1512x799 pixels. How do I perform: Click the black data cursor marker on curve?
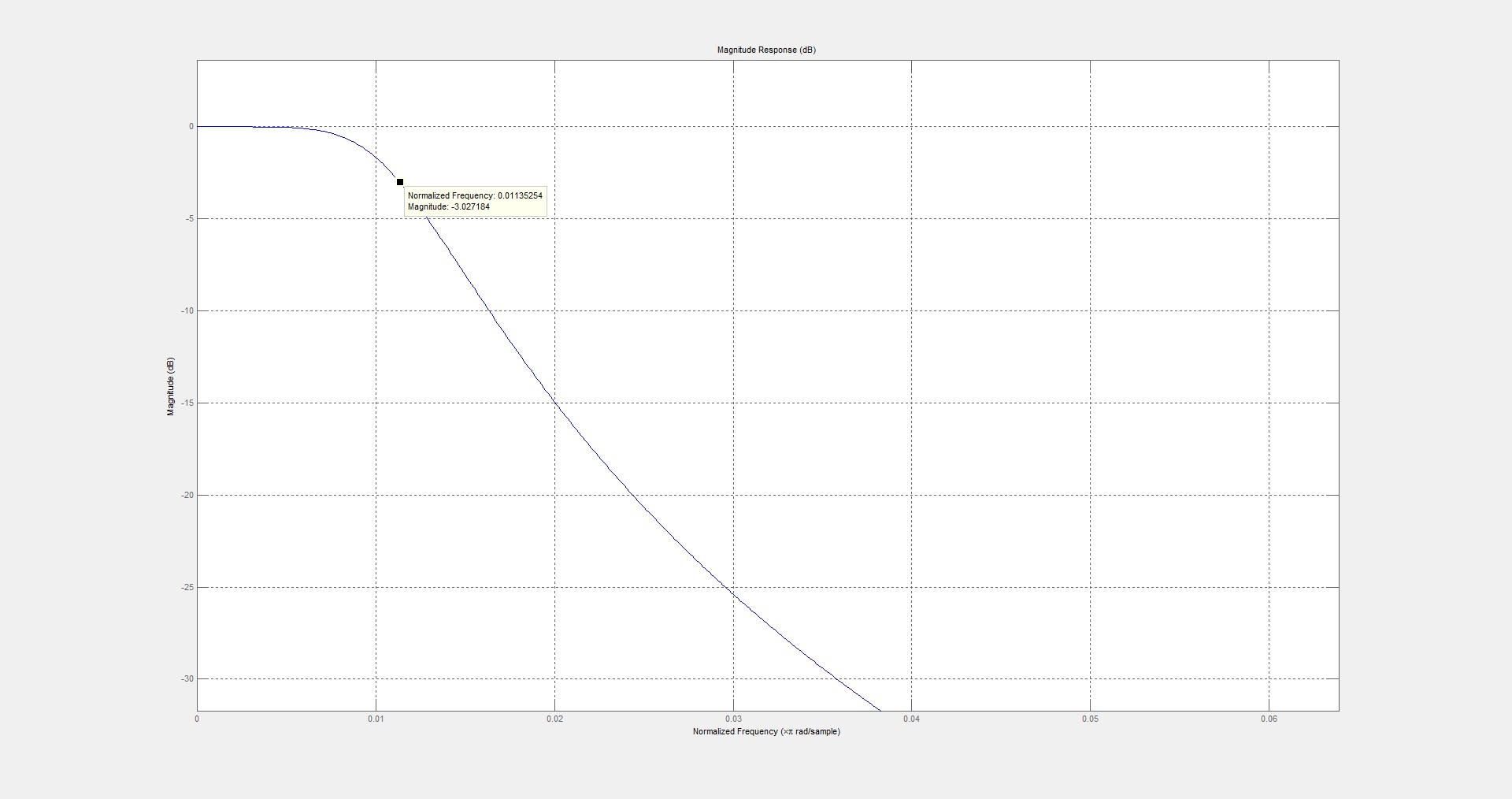point(400,182)
